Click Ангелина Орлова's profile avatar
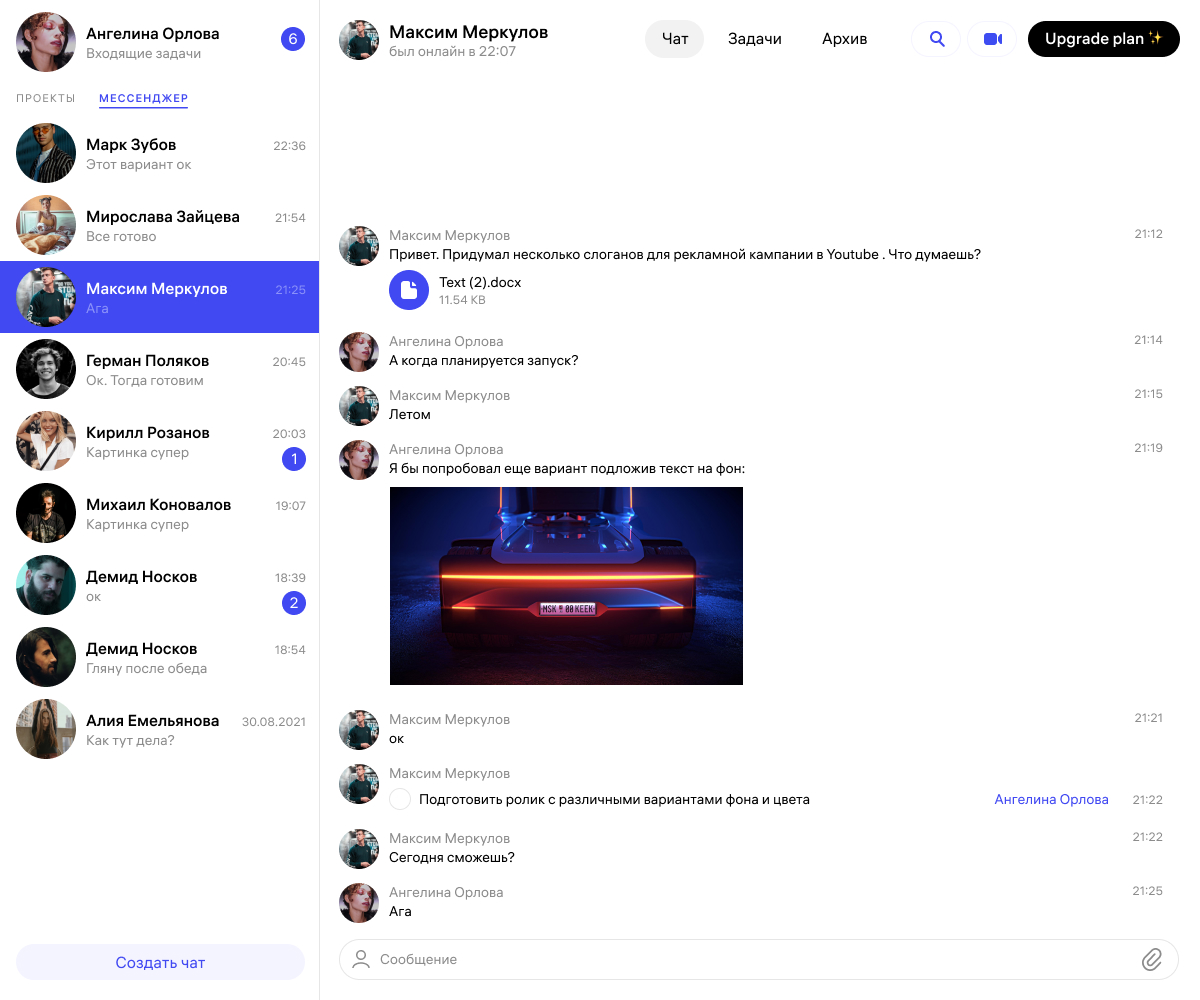Image resolution: width=1200 pixels, height=1000 pixels. coord(46,42)
